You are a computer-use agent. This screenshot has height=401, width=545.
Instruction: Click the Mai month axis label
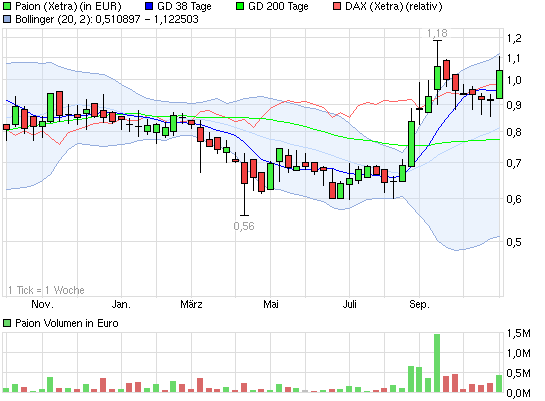click(270, 304)
